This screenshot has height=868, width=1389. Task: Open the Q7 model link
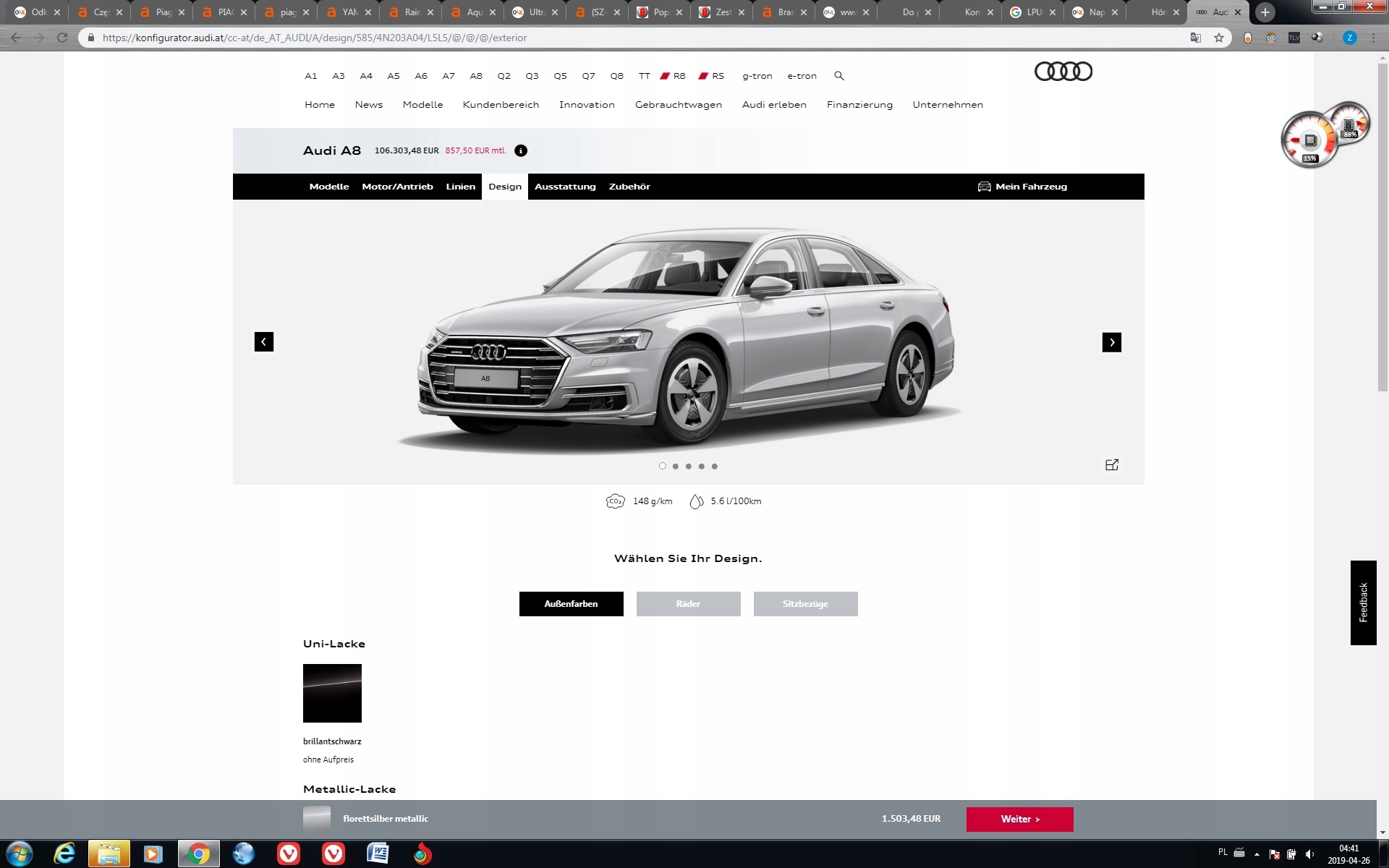click(x=589, y=76)
